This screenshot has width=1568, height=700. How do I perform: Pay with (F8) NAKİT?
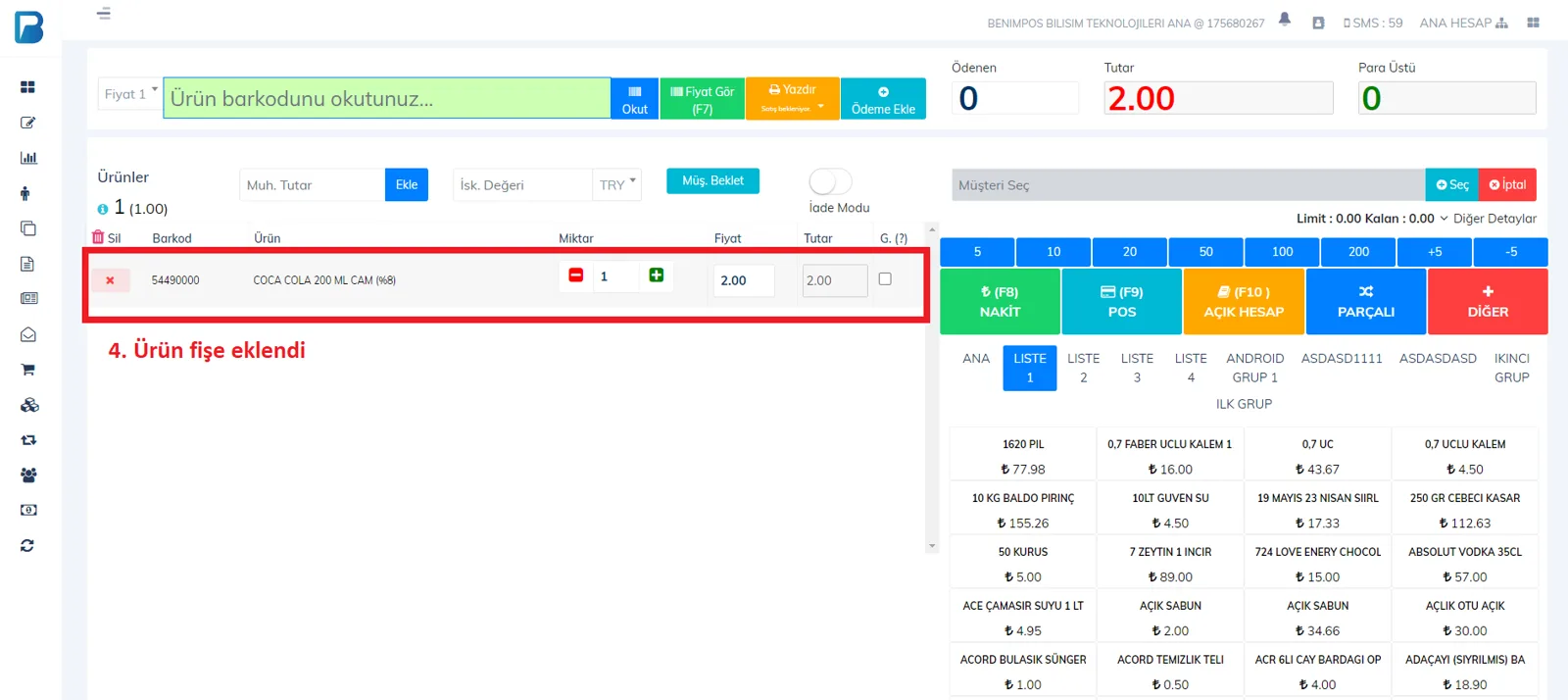pyautogui.click(x=1000, y=302)
